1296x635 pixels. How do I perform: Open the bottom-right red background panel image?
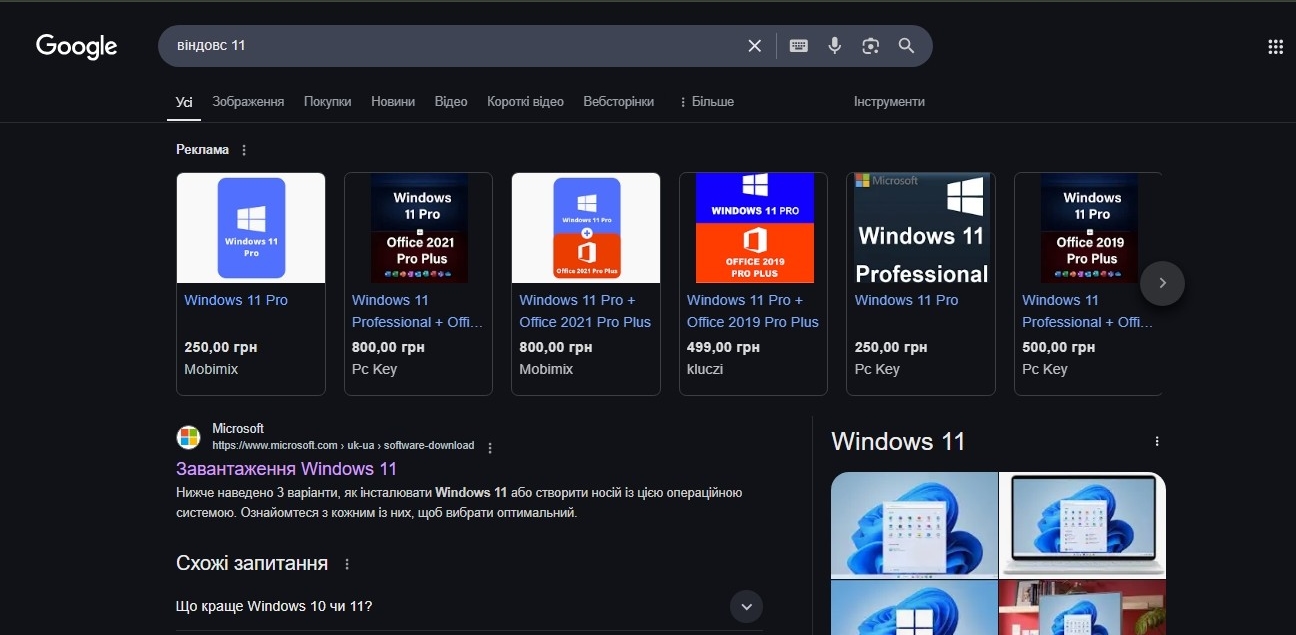point(1083,608)
